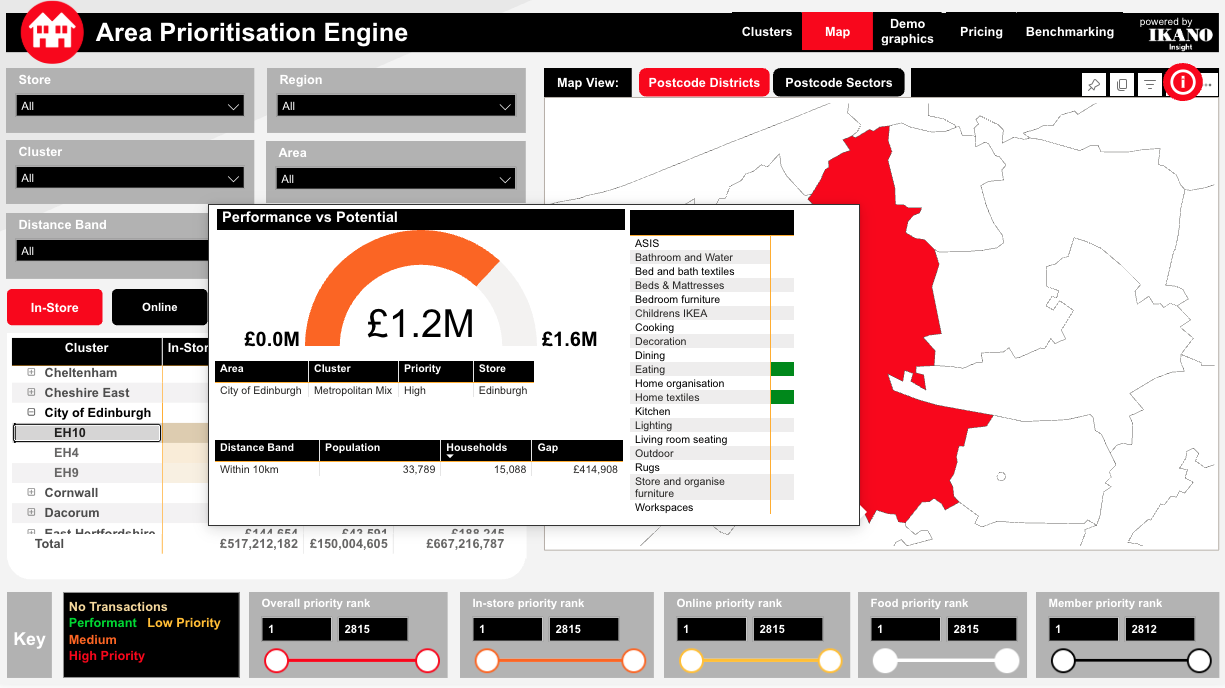Expand the Dacorum row
This screenshot has height=688, width=1225.
tap(32, 512)
